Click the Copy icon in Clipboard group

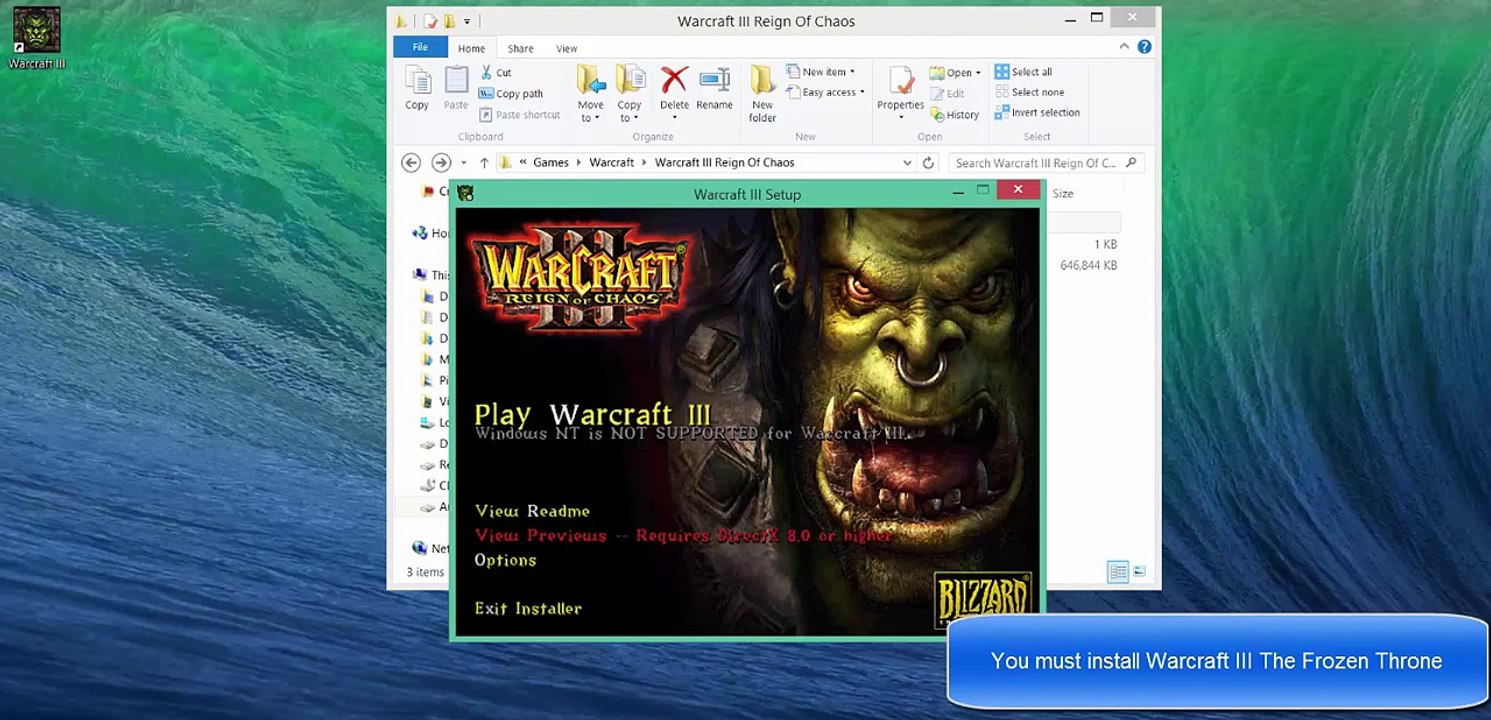[x=417, y=88]
